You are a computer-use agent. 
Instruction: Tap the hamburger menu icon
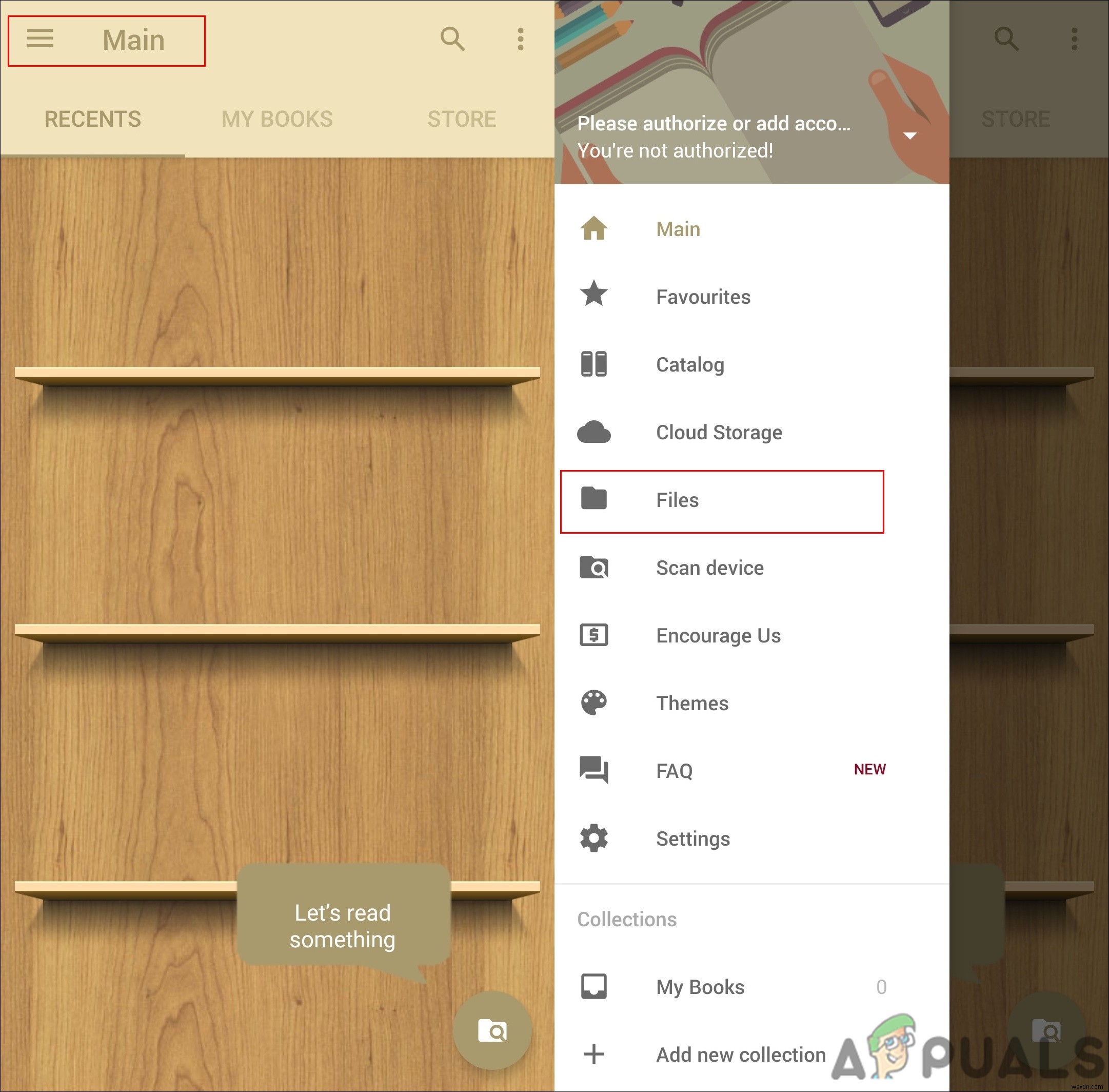click(x=39, y=40)
